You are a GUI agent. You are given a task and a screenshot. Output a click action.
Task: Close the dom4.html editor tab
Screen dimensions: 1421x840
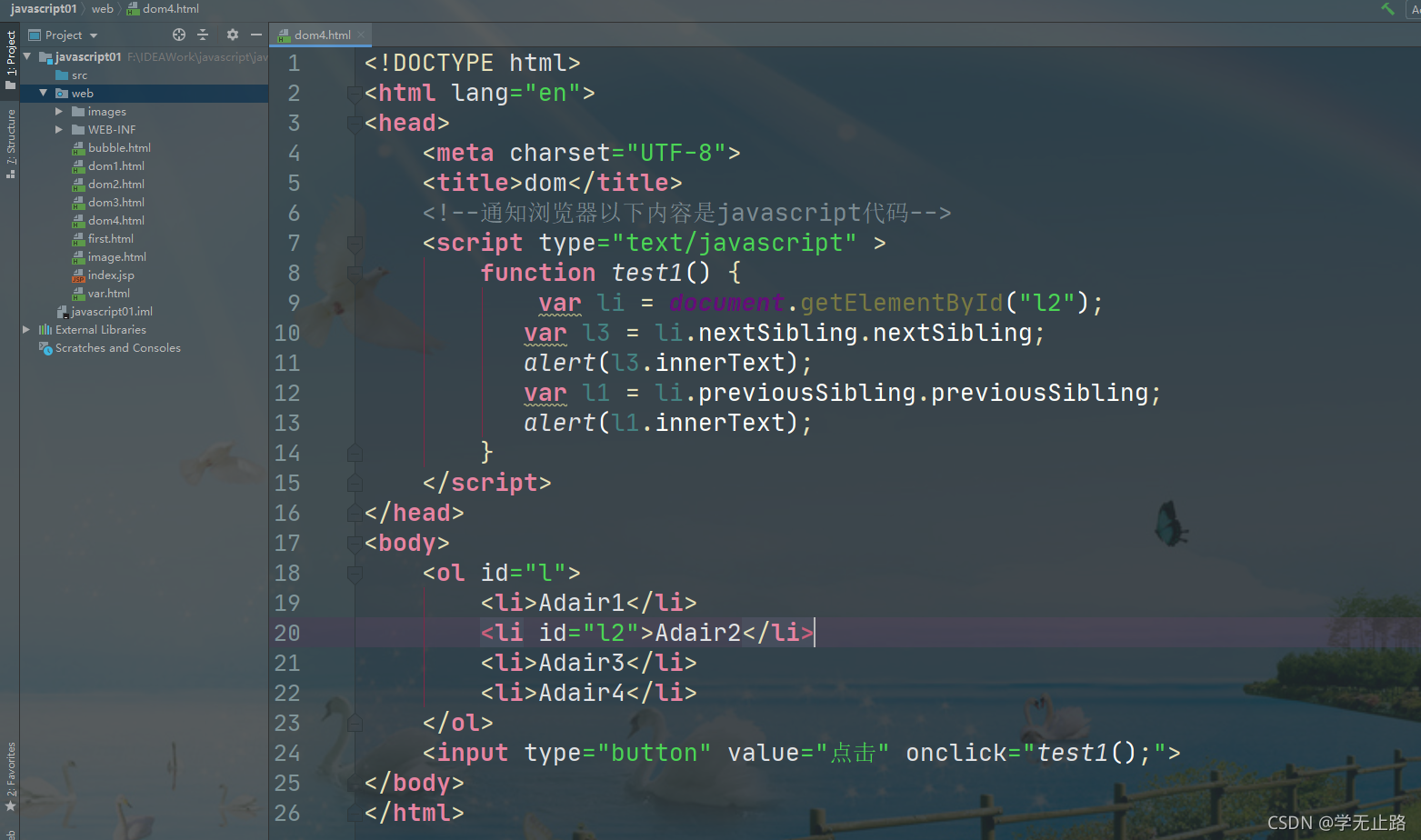[361, 35]
